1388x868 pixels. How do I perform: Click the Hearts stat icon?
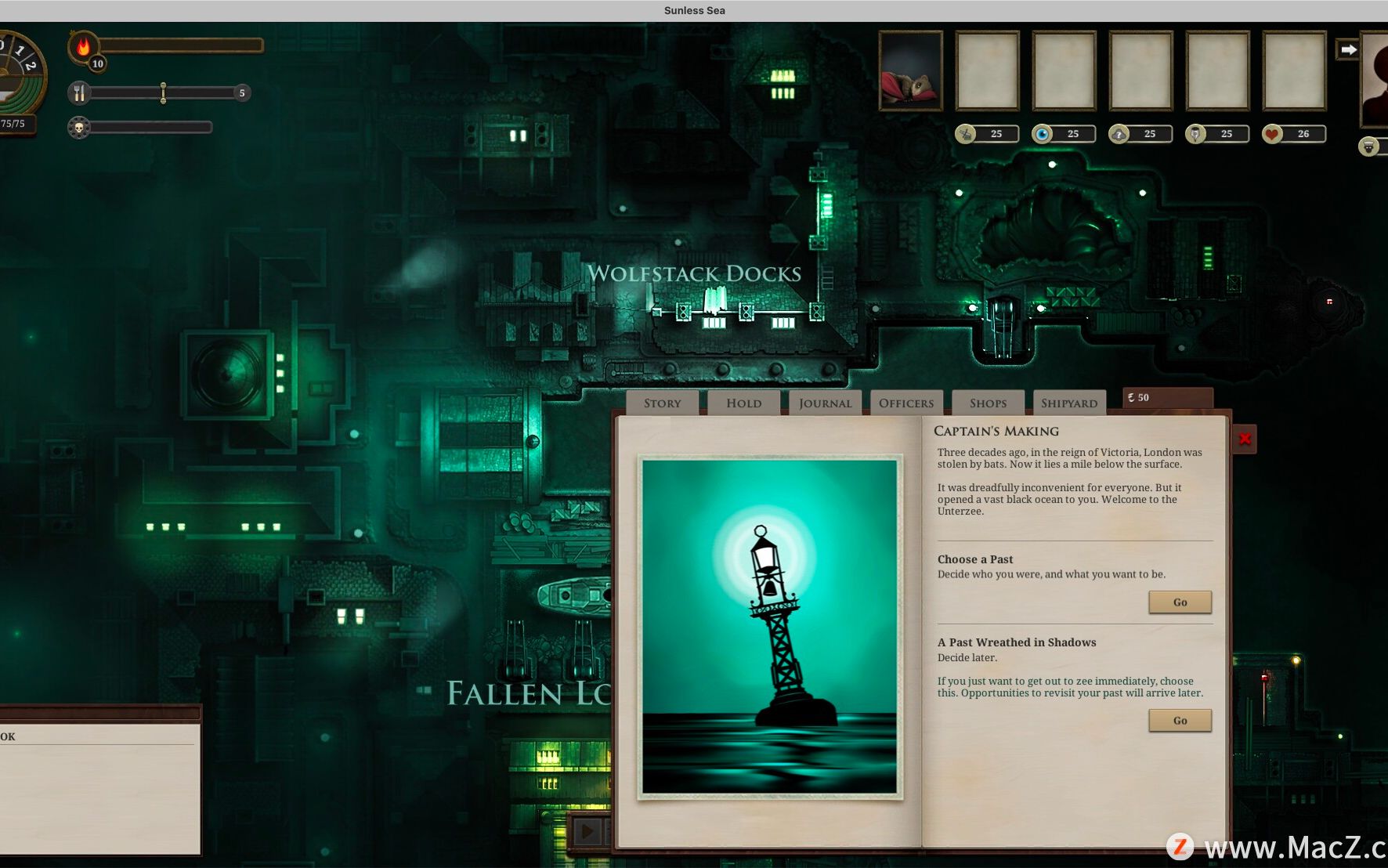coord(1272,134)
